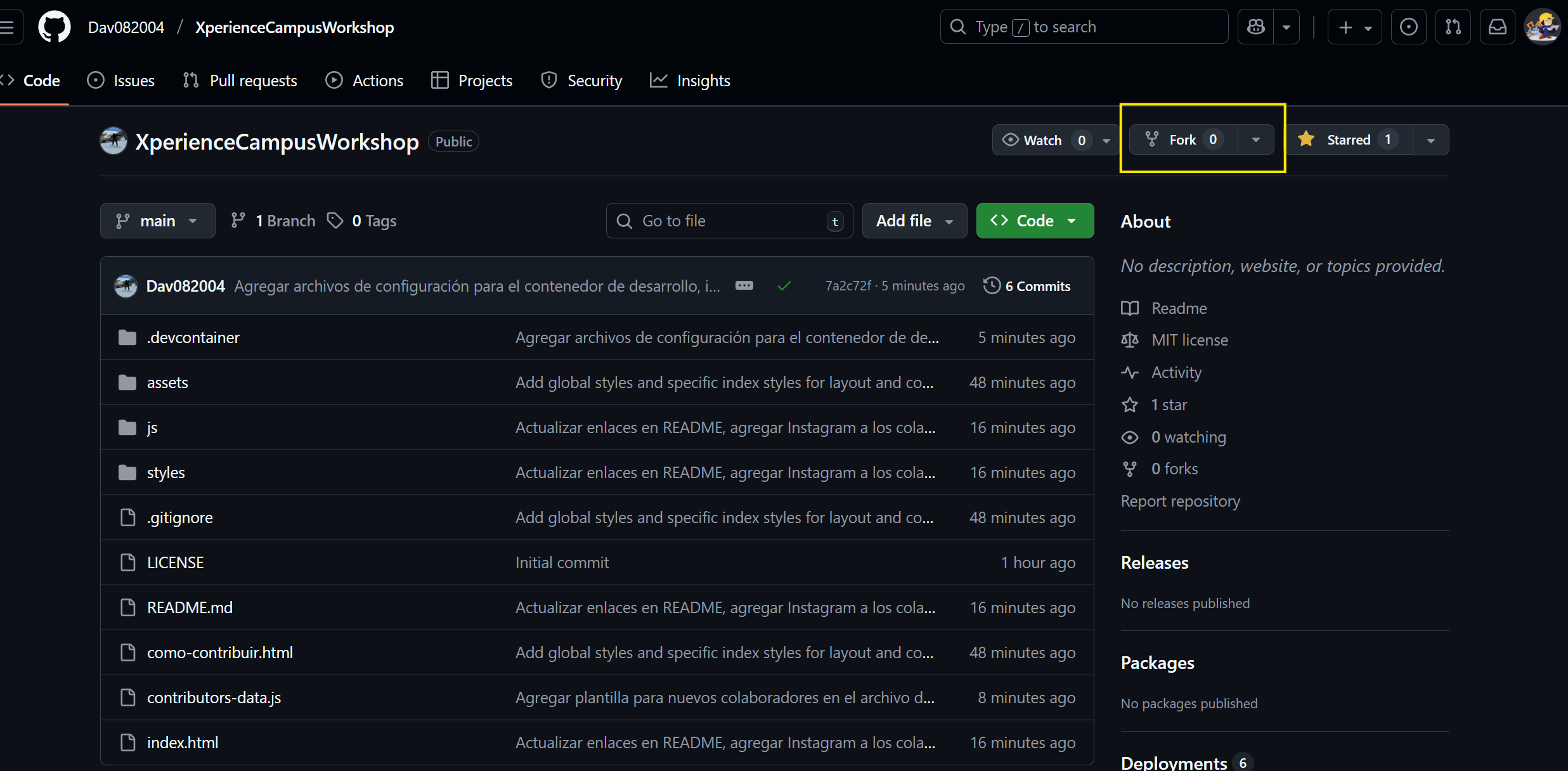Open the Copilot icon in the header
Viewport: 1568px width, 771px height.
tap(1256, 26)
